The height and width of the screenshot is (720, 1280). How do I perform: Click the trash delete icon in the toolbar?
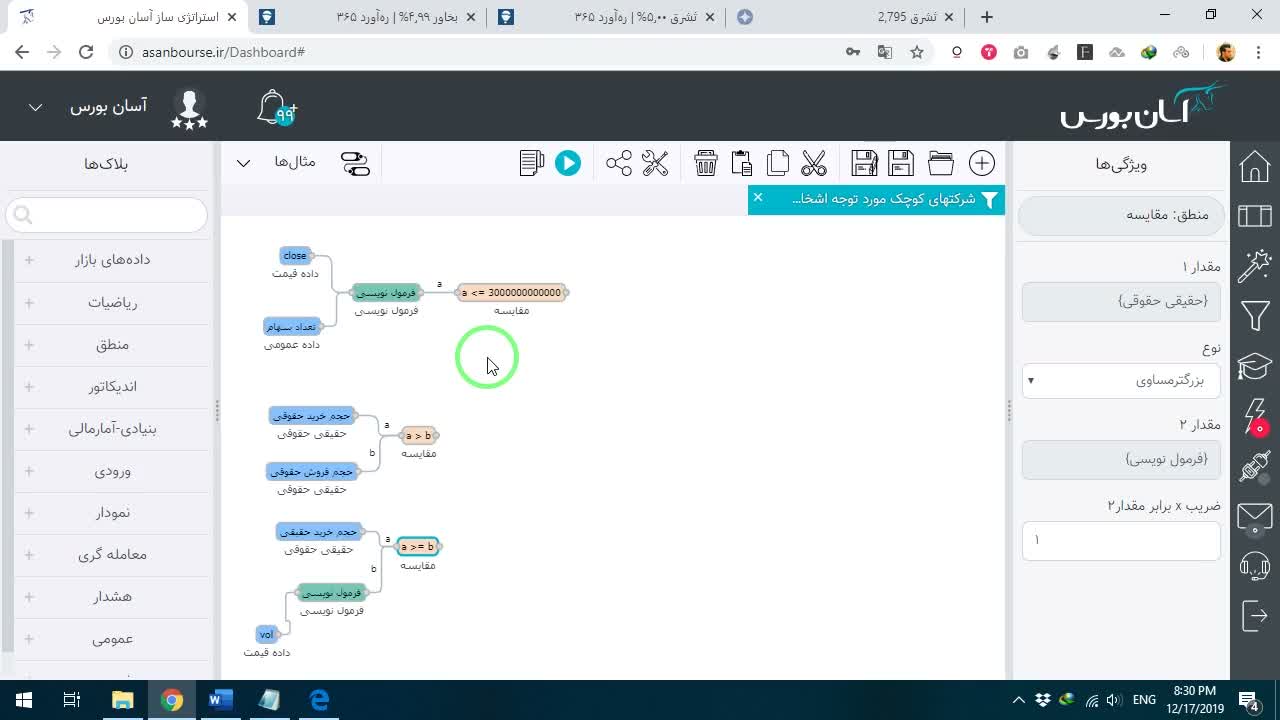[706, 163]
